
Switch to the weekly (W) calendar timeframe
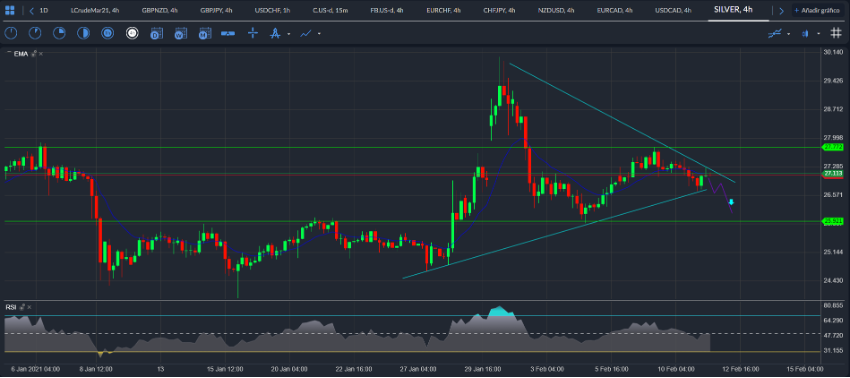pos(181,34)
